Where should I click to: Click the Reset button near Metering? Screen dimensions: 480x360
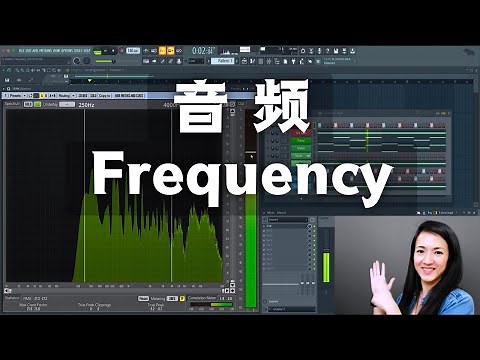point(143,298)
